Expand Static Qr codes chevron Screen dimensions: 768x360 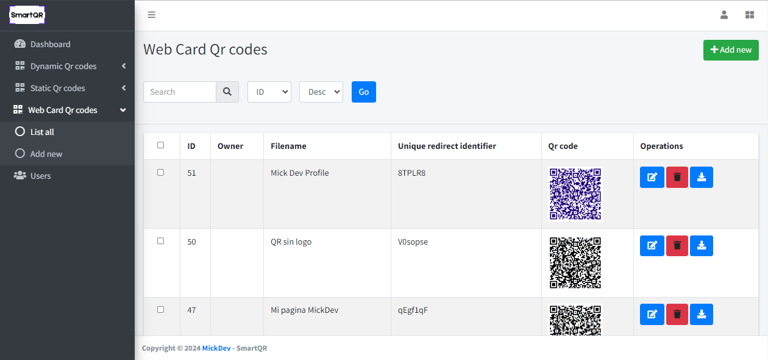[x=124, y=88]
